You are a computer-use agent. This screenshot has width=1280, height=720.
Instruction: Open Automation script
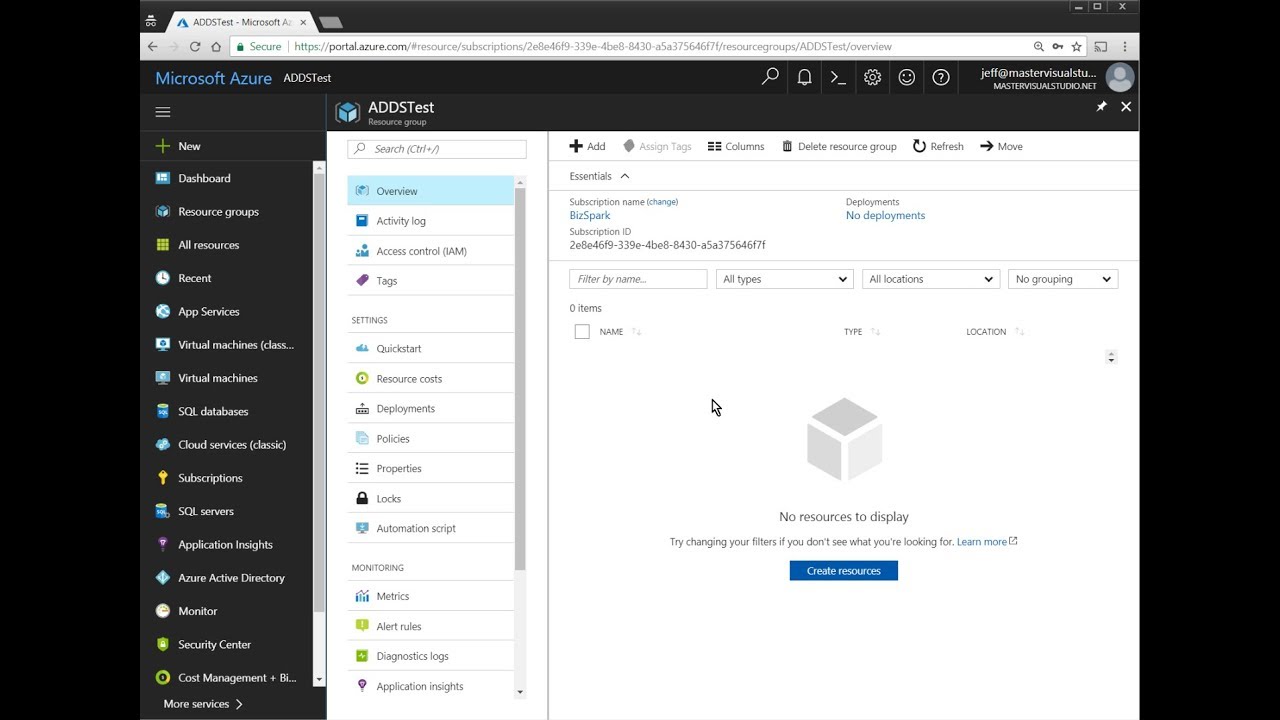pyautogui.click(x=430, y=528)
